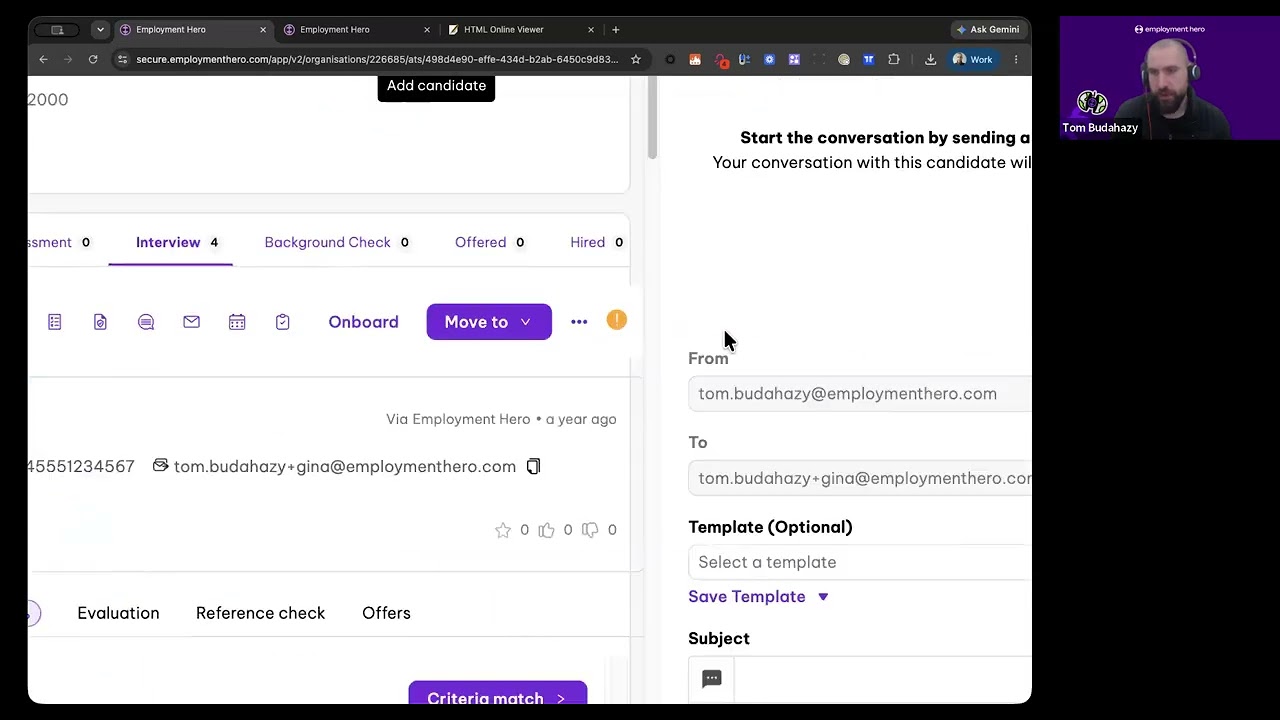Click the site info icon in address bar
1280x720 pixels.
[122, 60]
